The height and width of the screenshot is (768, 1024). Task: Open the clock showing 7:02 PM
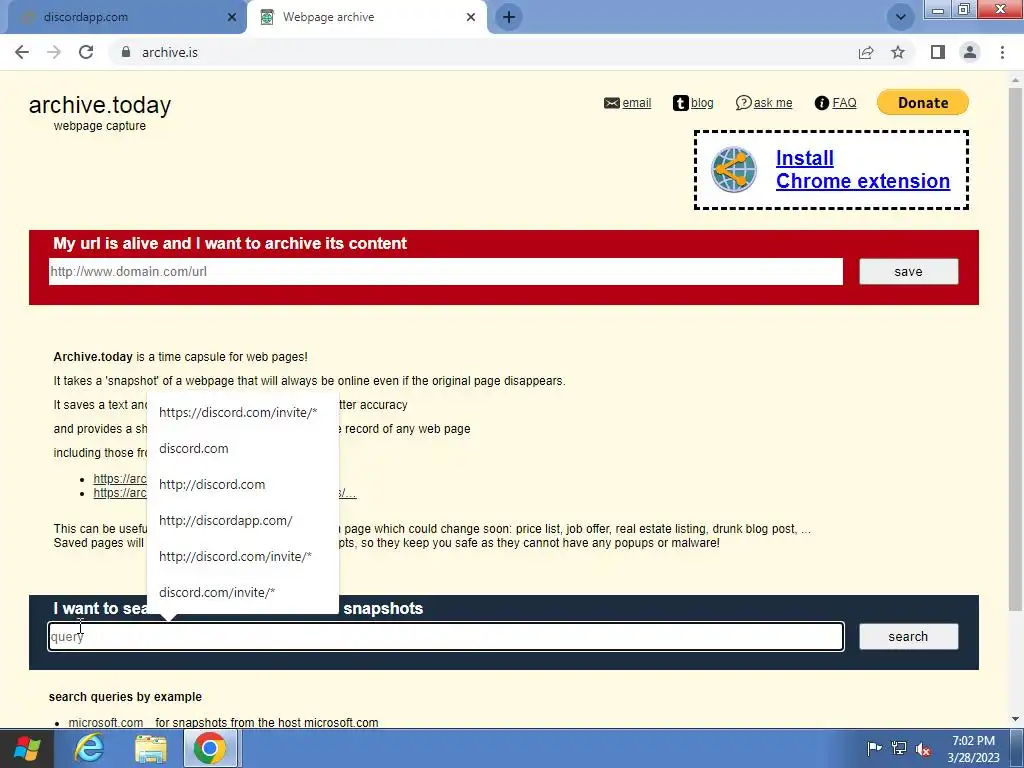[973, 749]
